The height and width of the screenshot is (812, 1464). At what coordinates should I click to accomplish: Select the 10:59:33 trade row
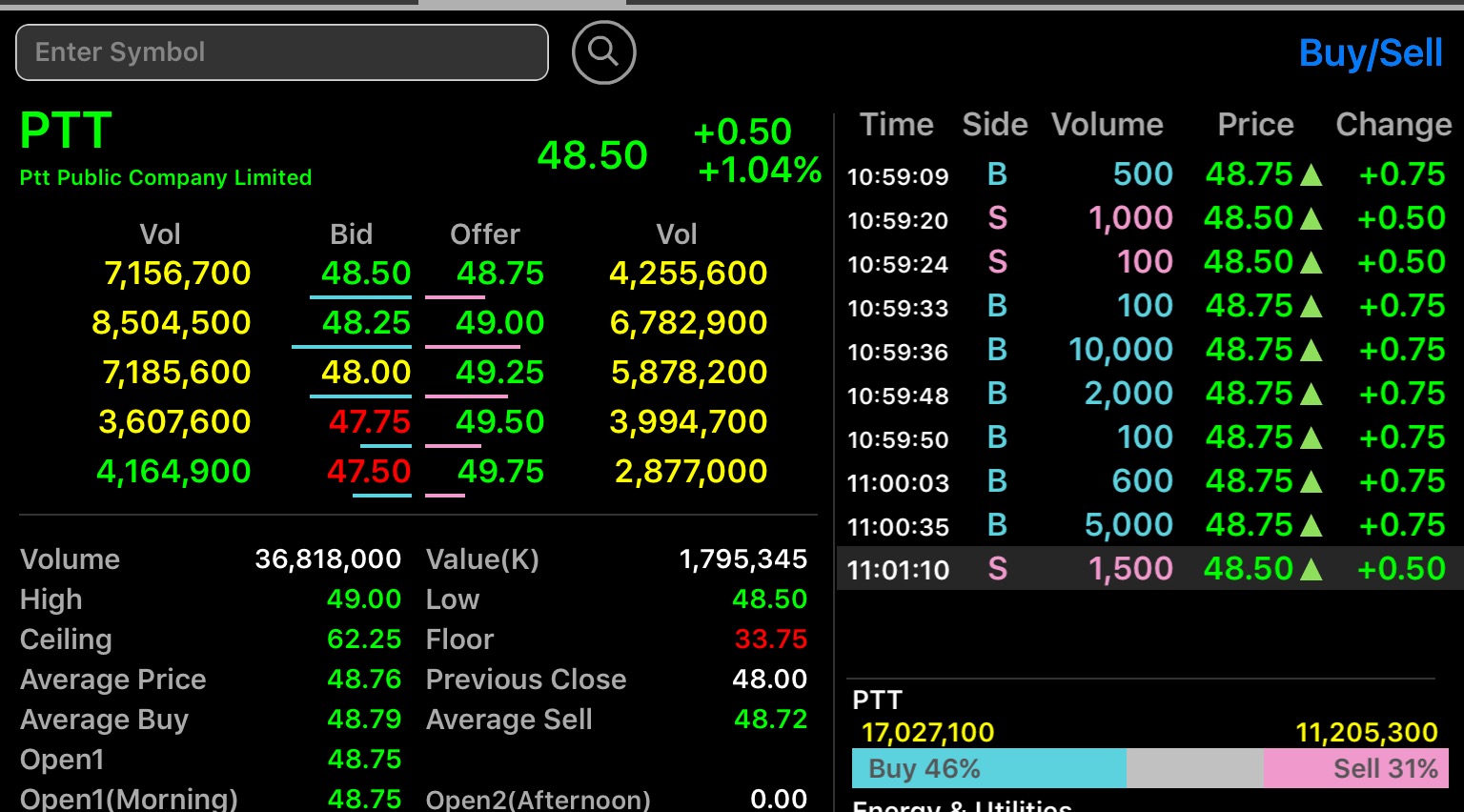pyautogui.click(x=1149, y=306)
